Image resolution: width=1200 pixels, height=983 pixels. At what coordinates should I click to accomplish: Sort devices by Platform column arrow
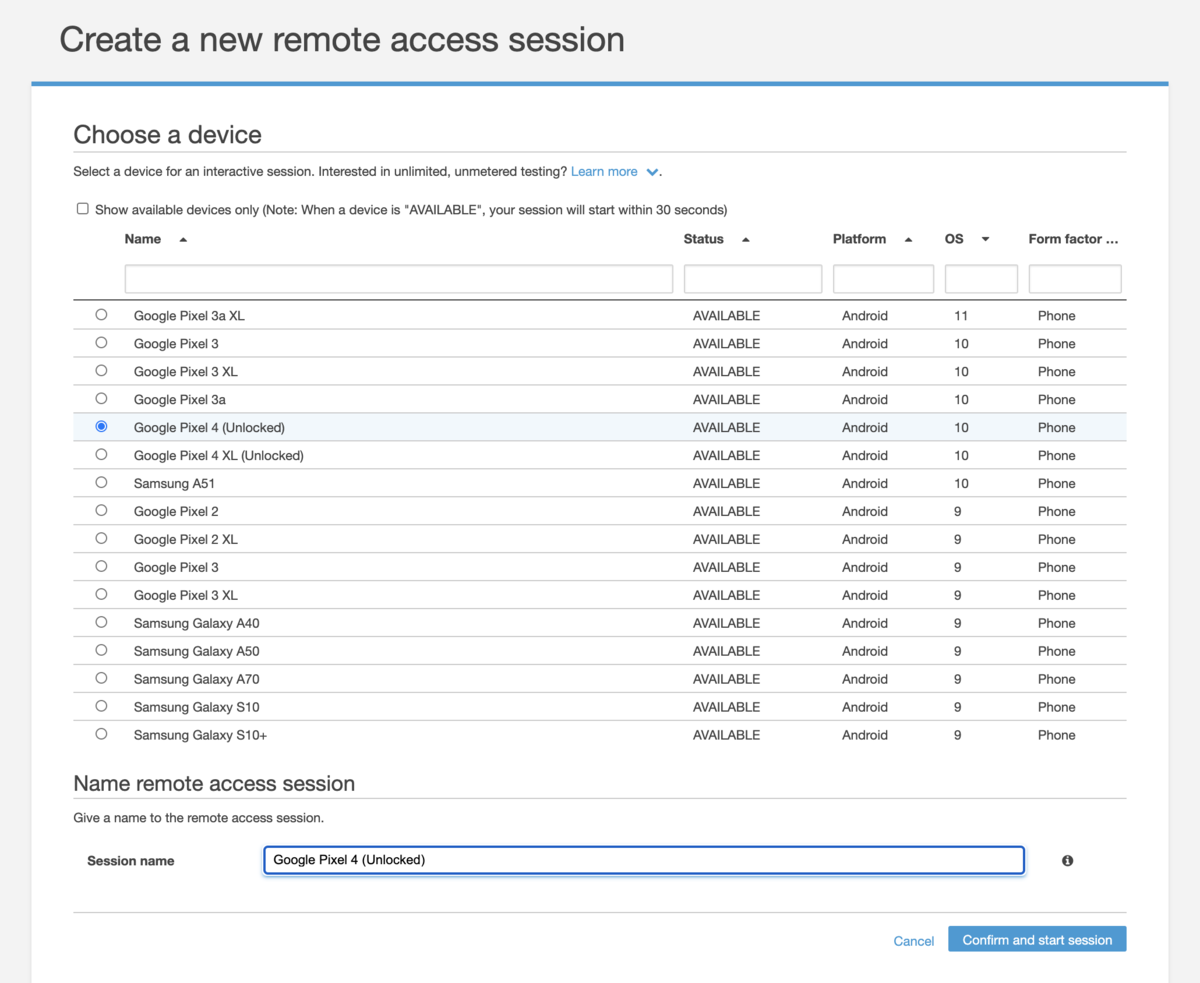click(908, 240)
